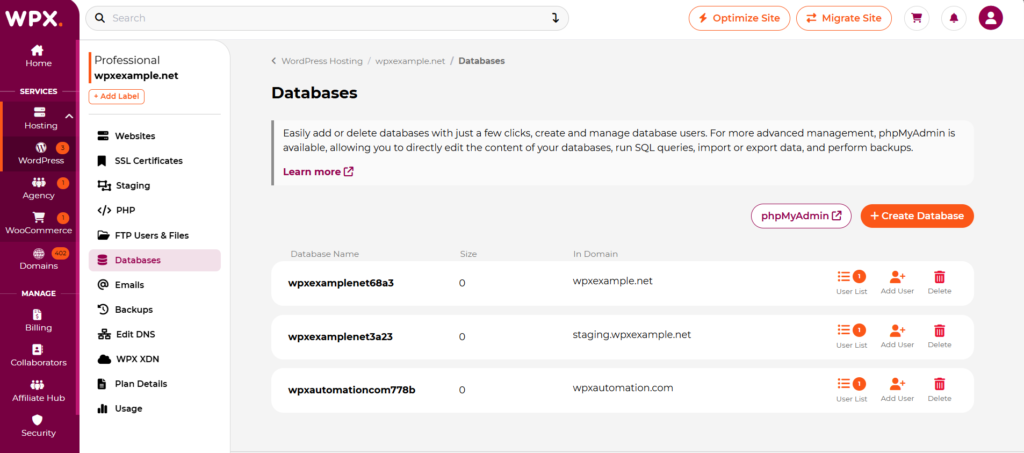
Task: Open WordPress hosting item
Action: [x=40, y=153]
